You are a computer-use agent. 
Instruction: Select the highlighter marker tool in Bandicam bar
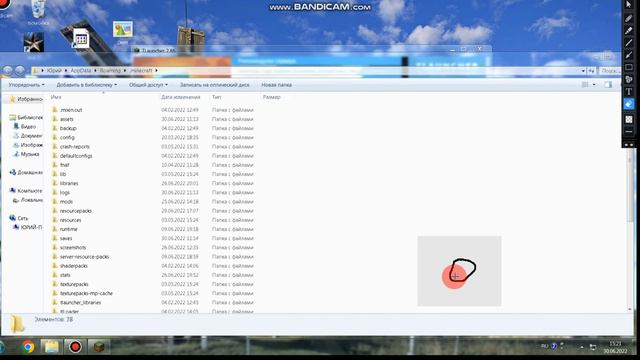629,31
